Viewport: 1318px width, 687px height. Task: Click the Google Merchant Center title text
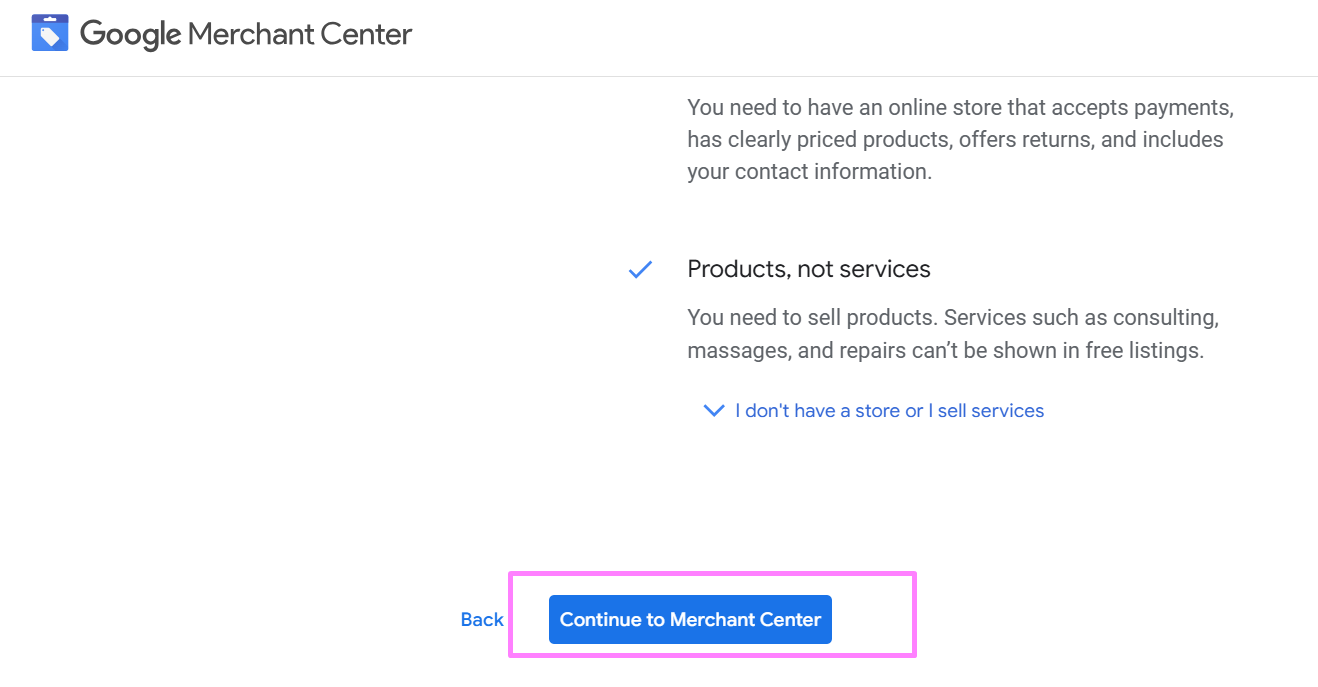pos(246,34)
